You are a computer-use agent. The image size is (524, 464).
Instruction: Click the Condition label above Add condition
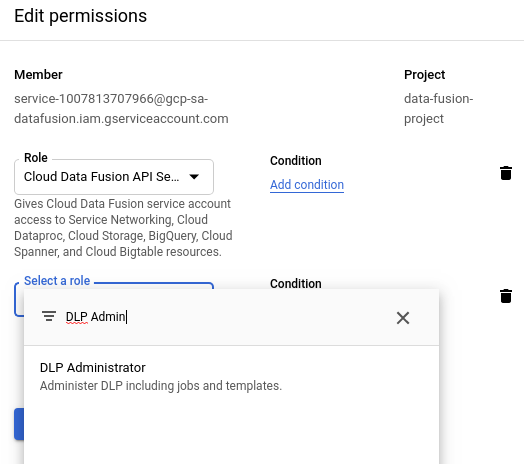[x=296, y=161]
